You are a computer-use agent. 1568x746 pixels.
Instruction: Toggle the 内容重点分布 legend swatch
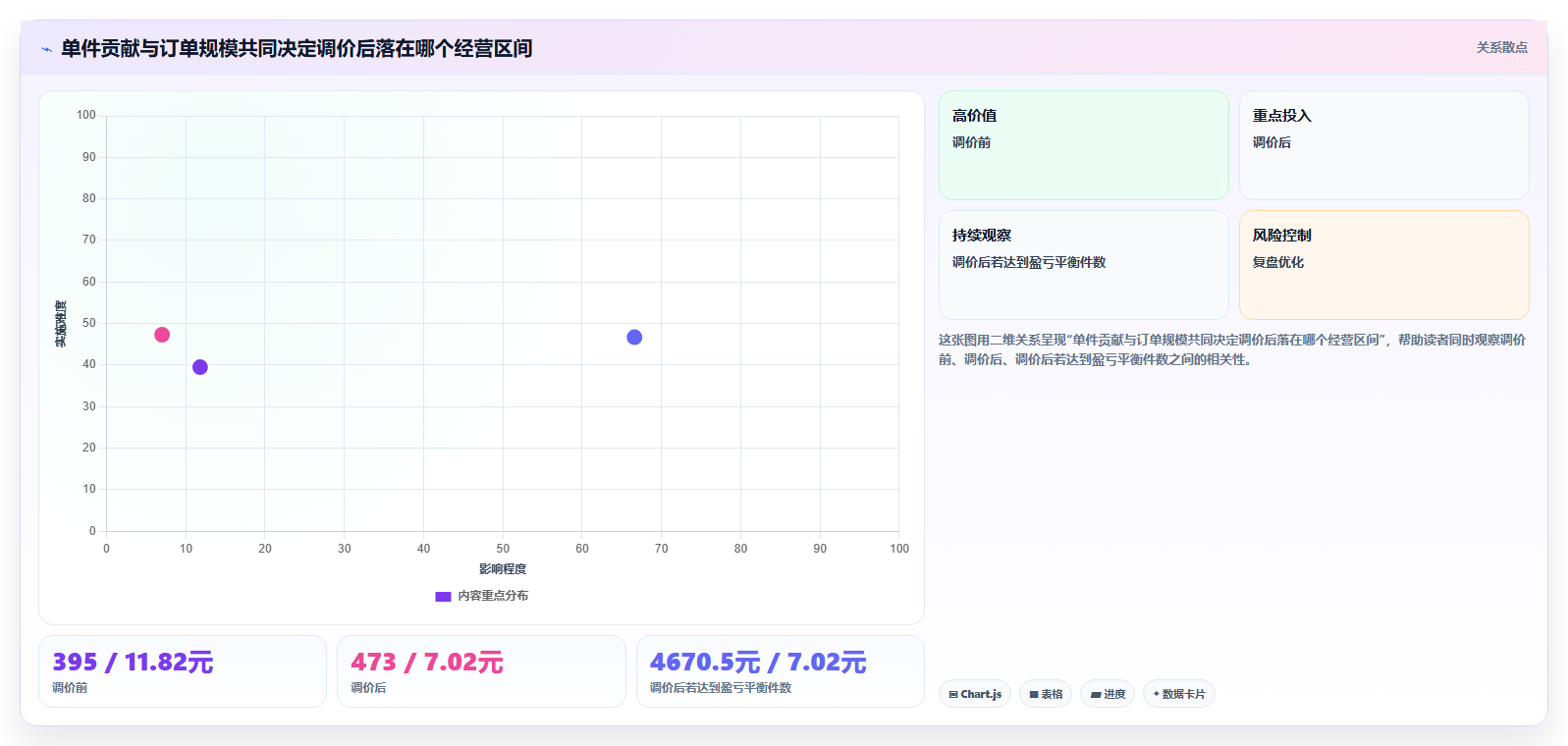tap(443, 596)
